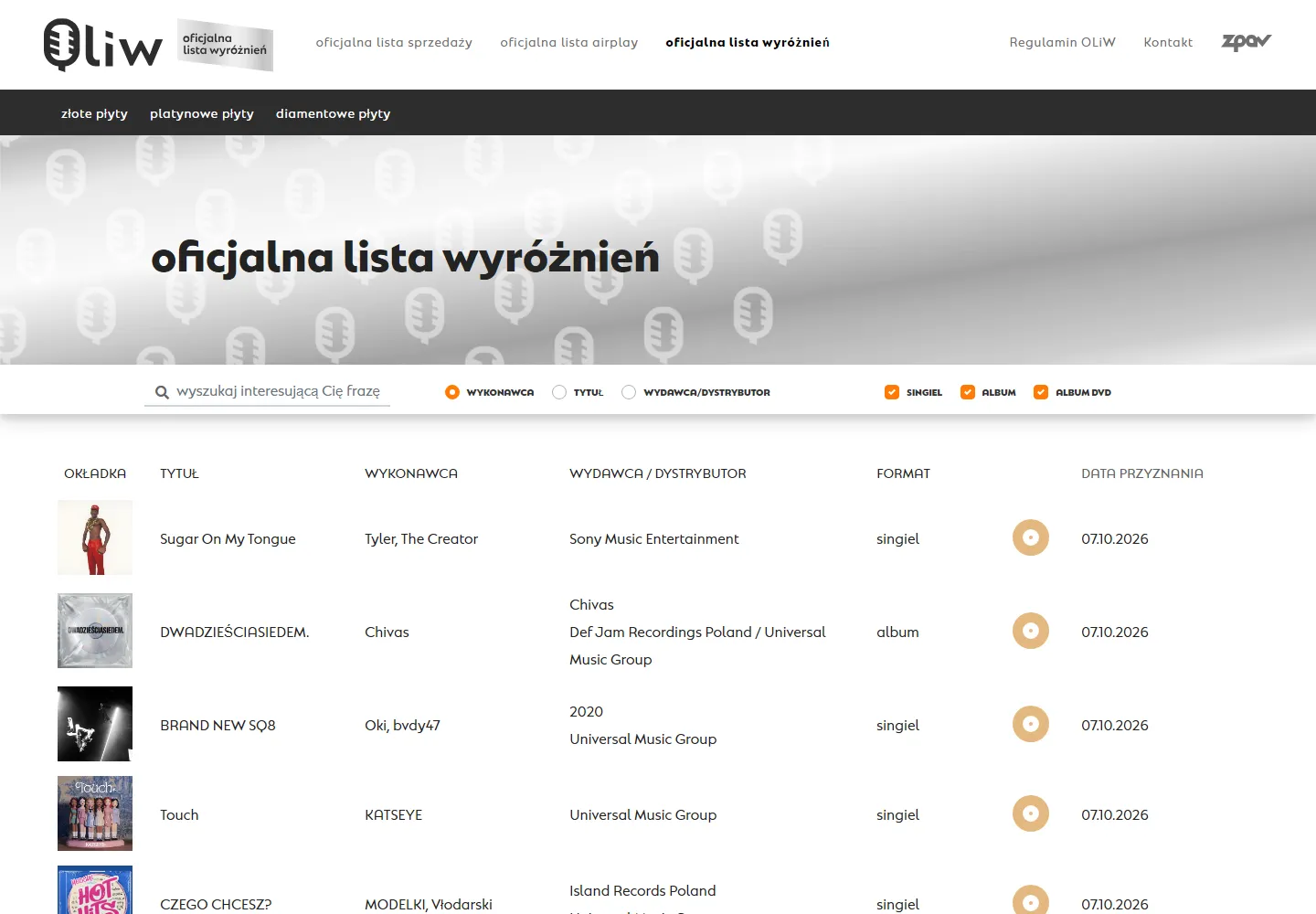
Task: Click the artist Tyler, The Creator
Action: (x=421, y=539)
